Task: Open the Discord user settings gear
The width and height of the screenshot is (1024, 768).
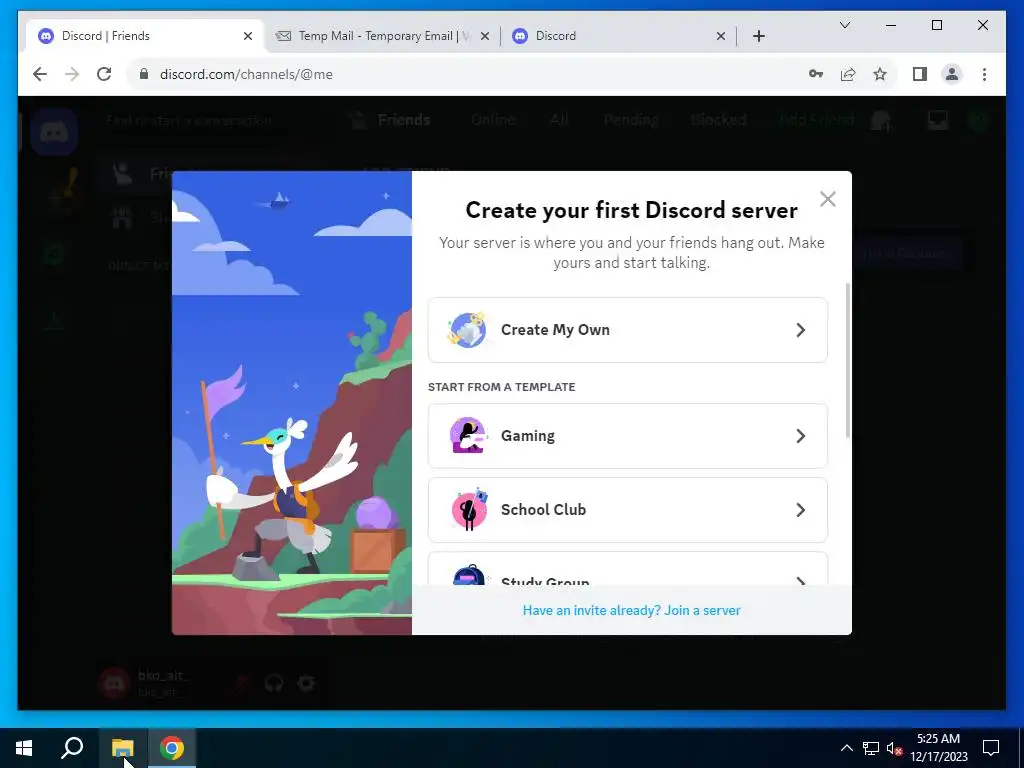Action: (x=306, y=683)
